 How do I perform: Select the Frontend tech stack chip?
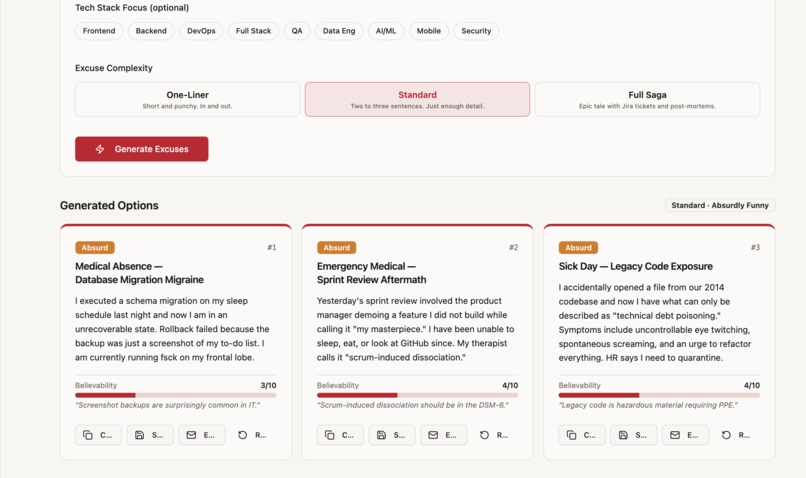click(x=99, y=31)
